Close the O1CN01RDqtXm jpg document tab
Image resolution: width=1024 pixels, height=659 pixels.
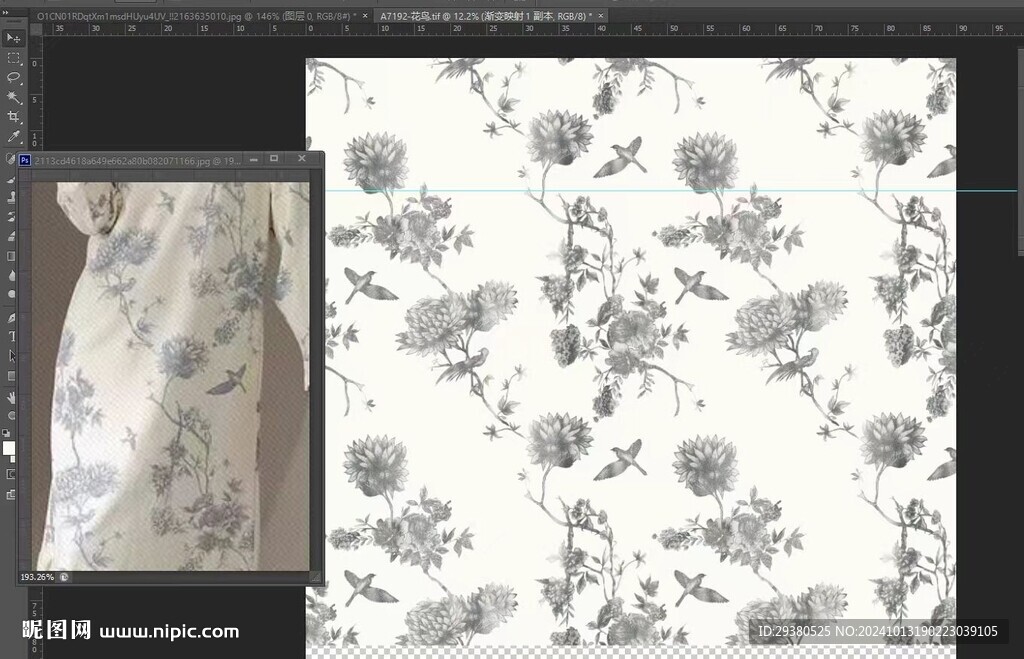(x=365, y=16)
